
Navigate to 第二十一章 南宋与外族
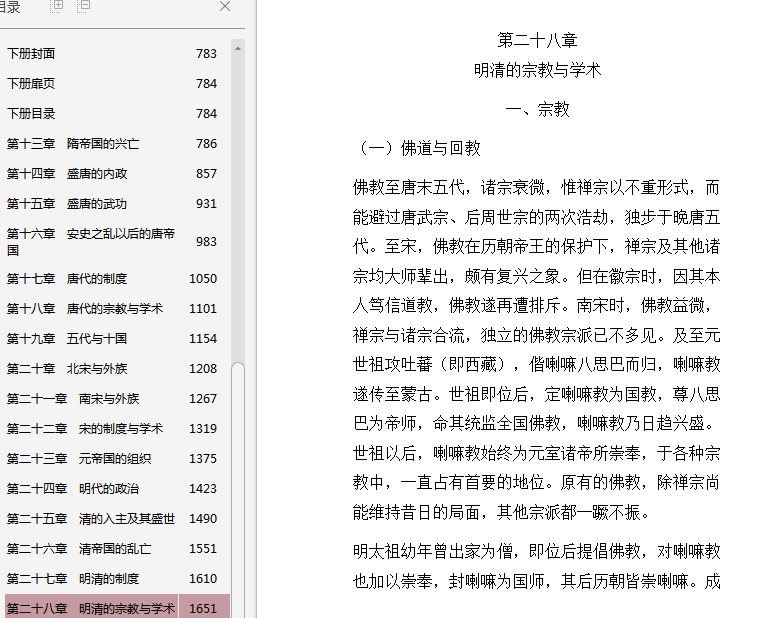pyautogui.click(x=73, y=399)
